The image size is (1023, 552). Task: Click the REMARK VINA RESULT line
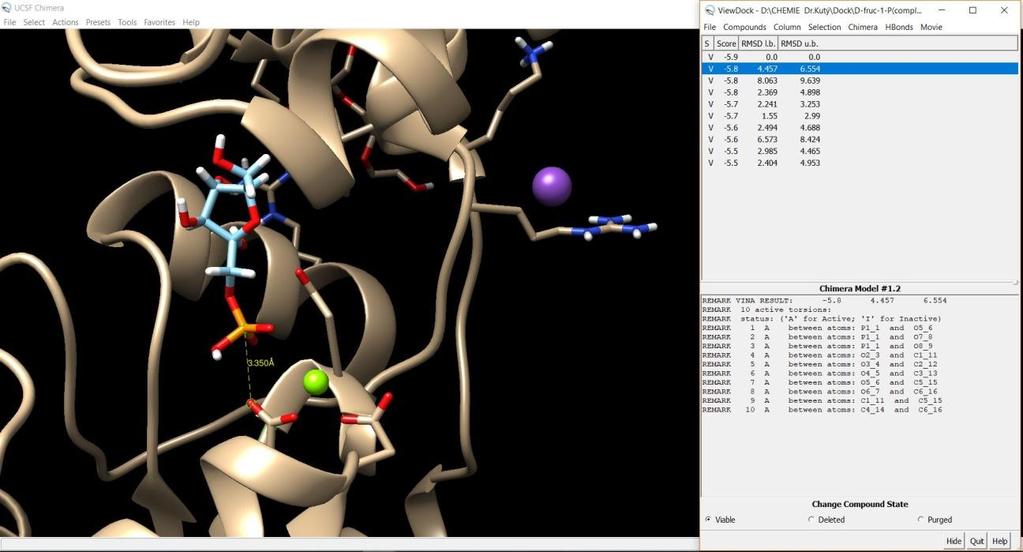[824, 301]
